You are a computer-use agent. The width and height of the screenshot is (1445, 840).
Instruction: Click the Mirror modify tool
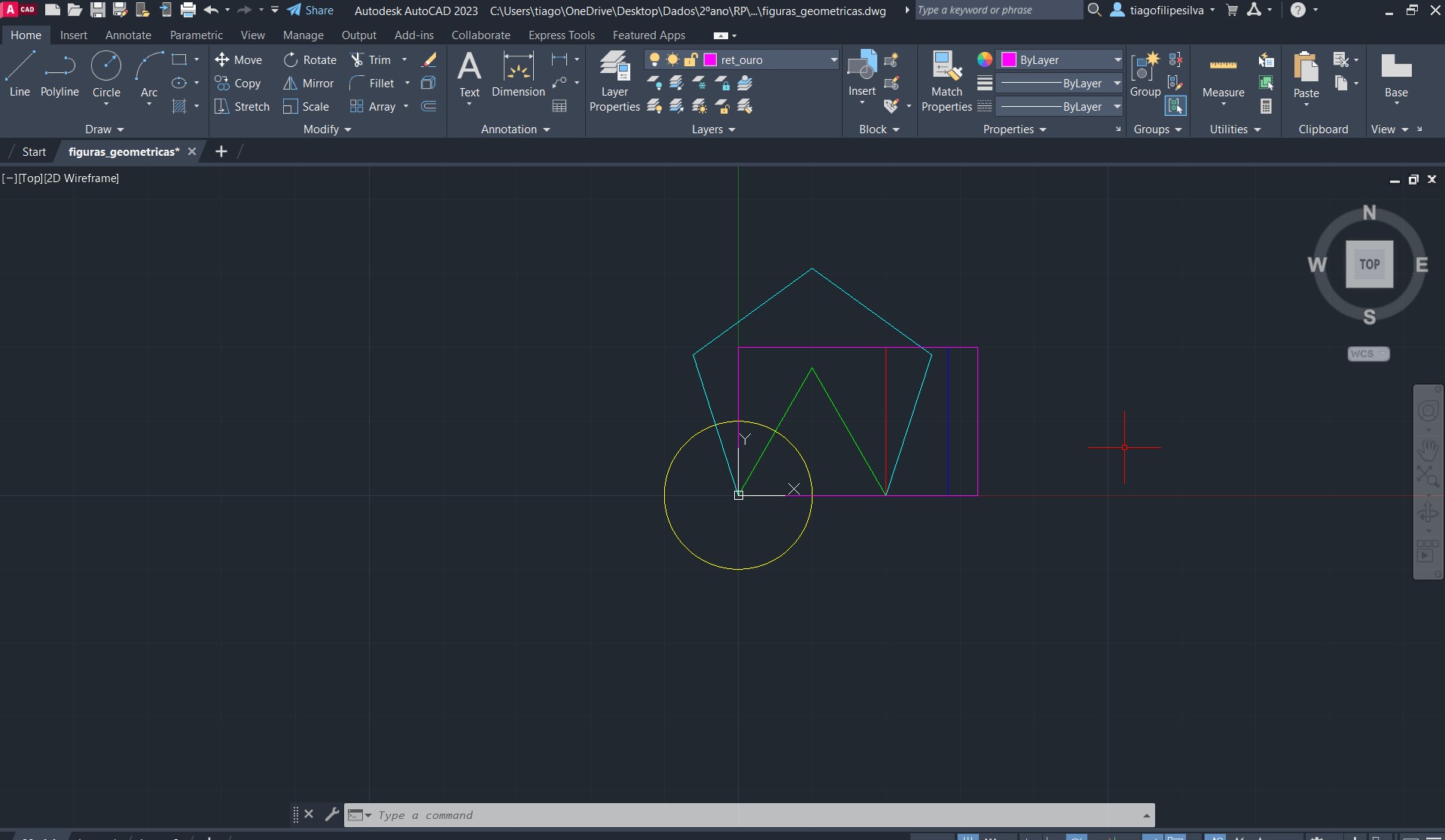click(x=309, y=84)
